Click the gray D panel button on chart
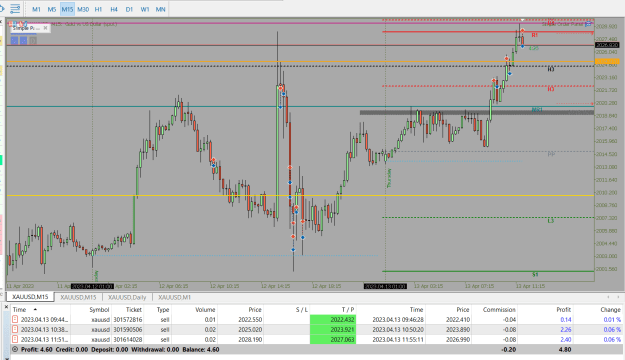 (x=33, y=40)
